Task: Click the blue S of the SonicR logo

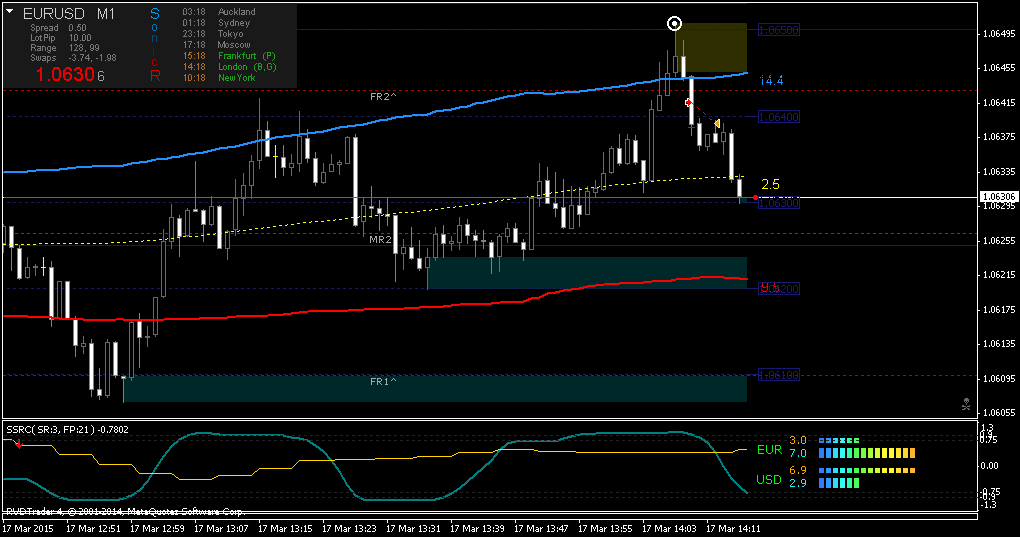Action: pos(155,14)
